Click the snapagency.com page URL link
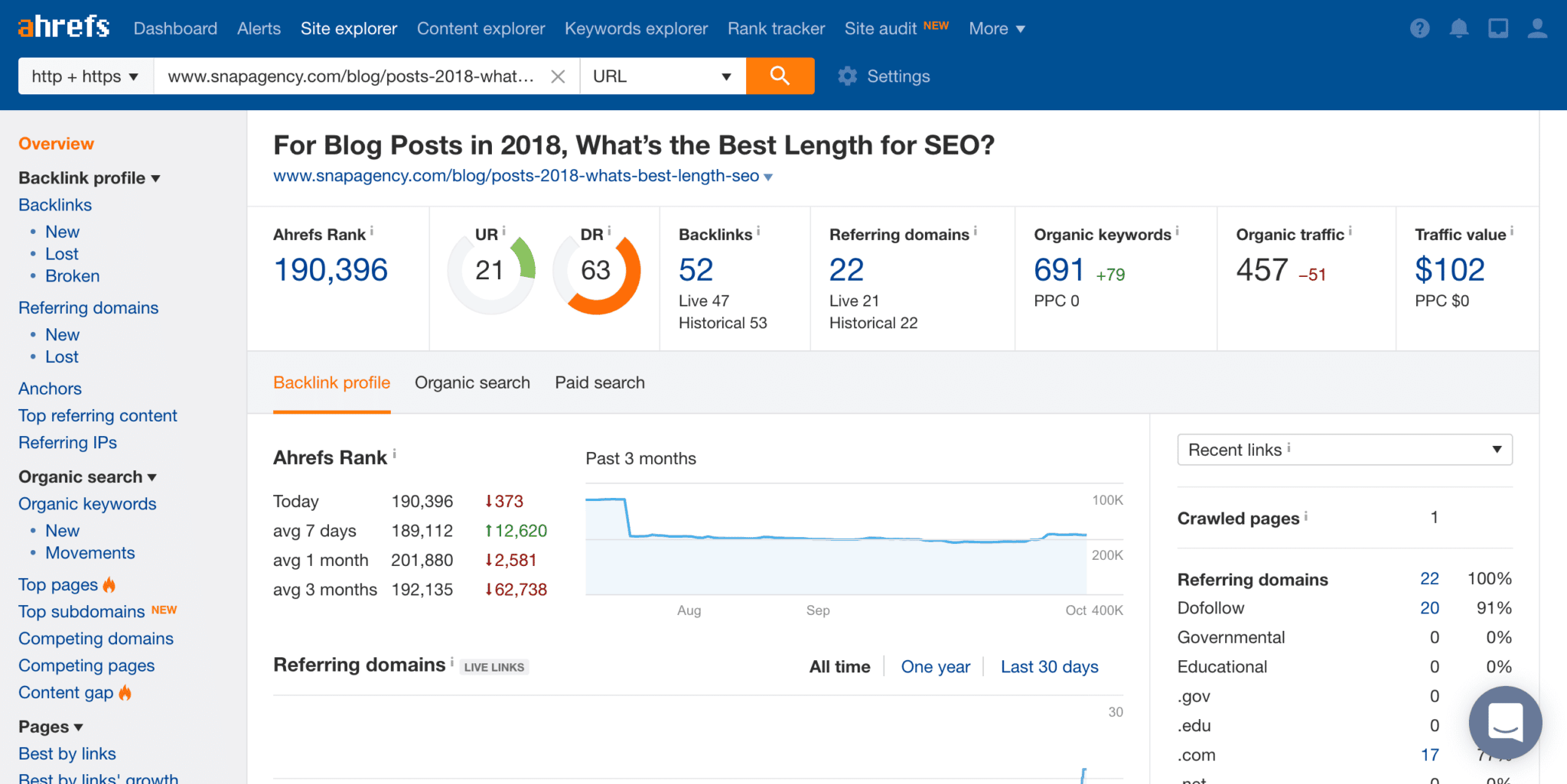1567x784 pixels. (516, 176)
